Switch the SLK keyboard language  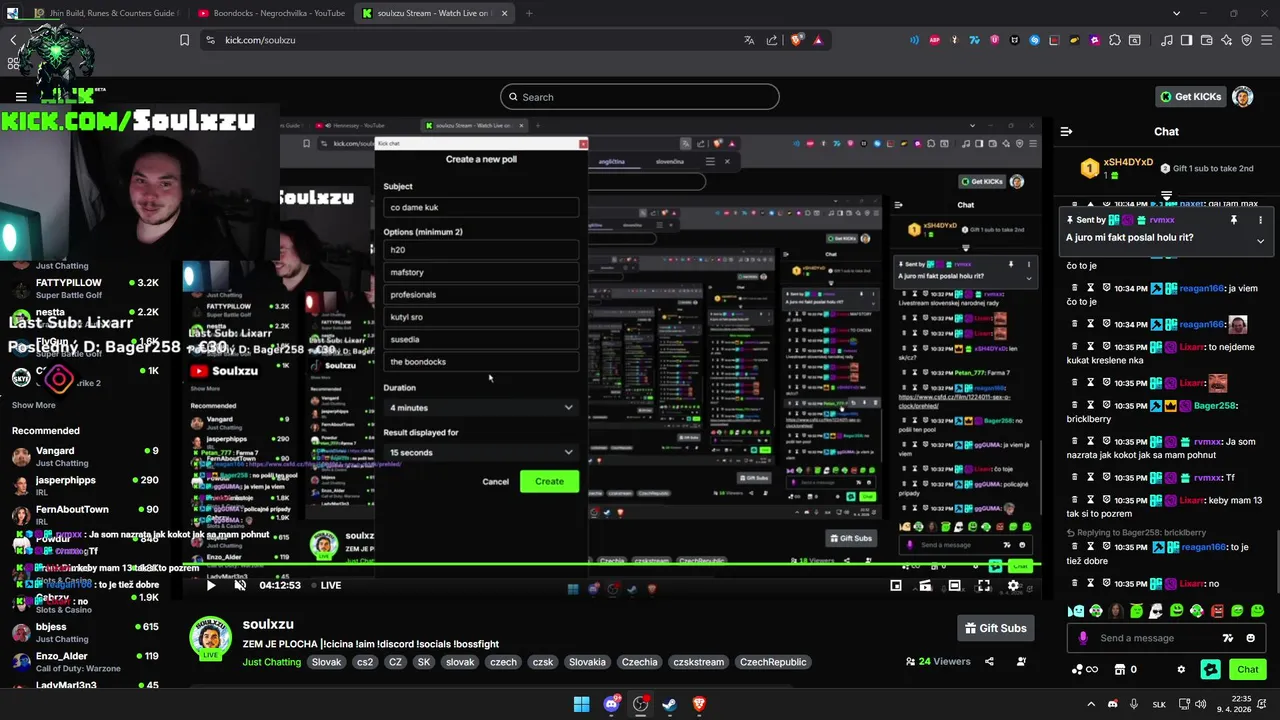coord(1160,704)
